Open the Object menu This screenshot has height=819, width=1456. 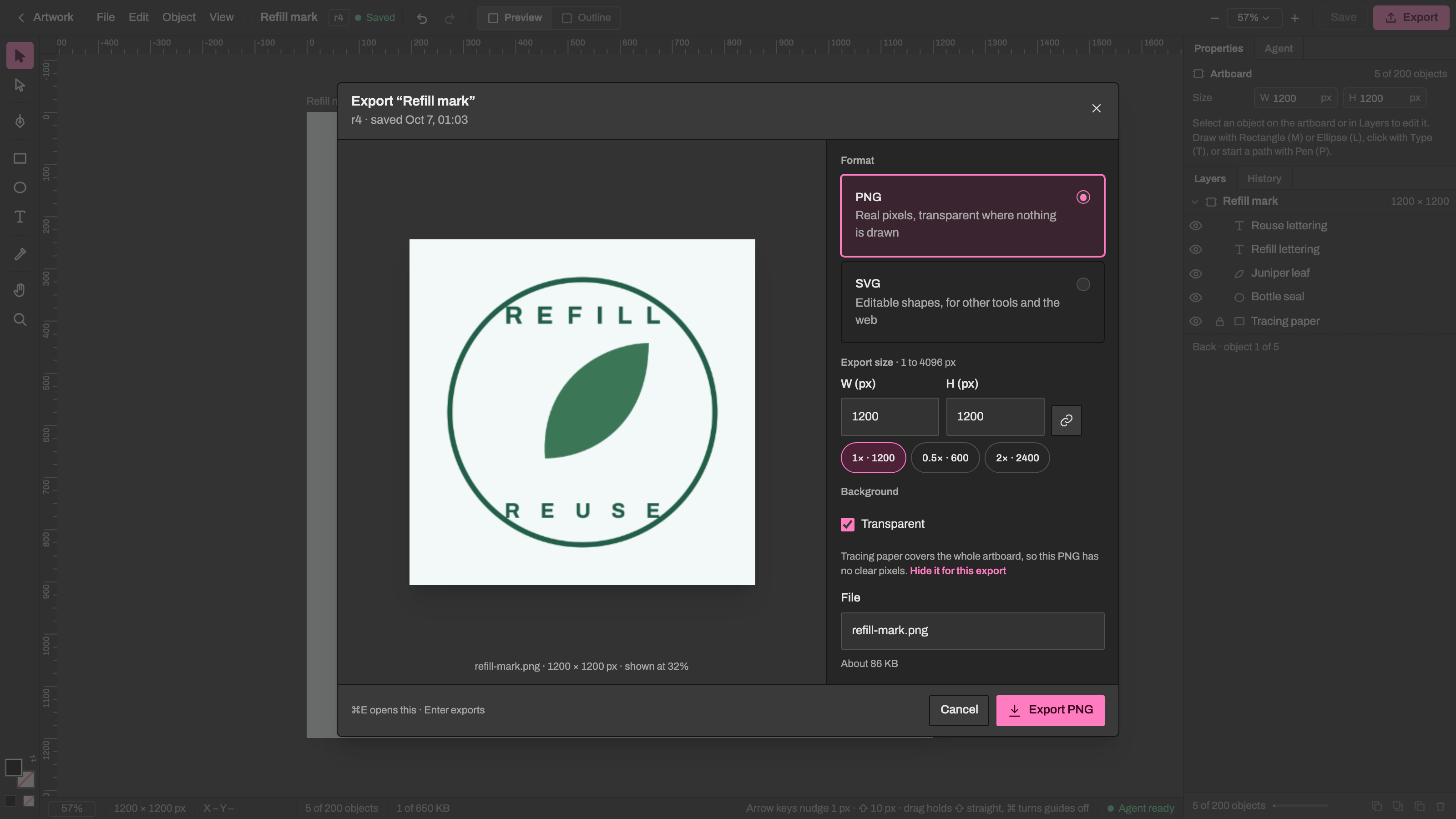179,18
